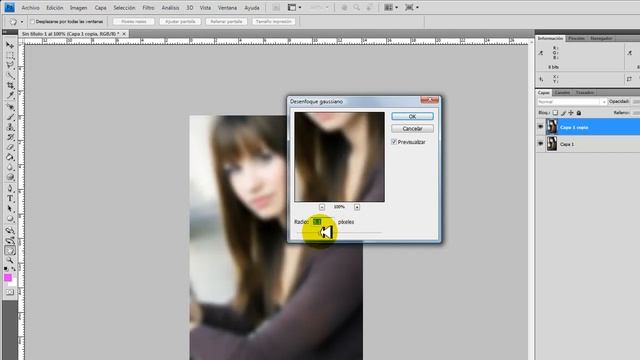The image size is (640, 360).
Task: Zoom in the Gaussian blur preview
Action: (x=357, y=207)
